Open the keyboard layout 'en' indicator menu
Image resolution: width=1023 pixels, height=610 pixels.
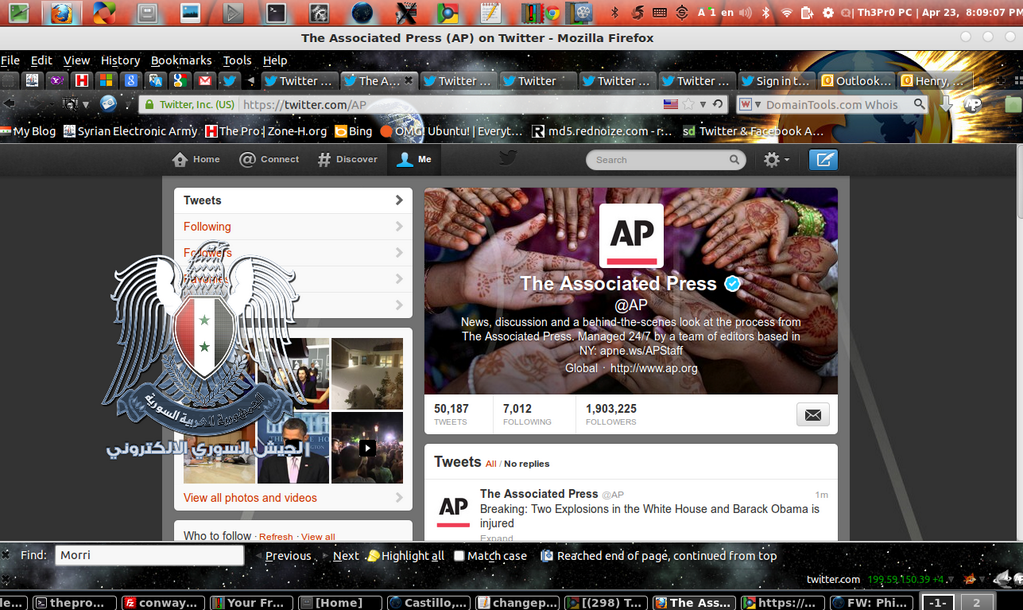tap(727, 12)
